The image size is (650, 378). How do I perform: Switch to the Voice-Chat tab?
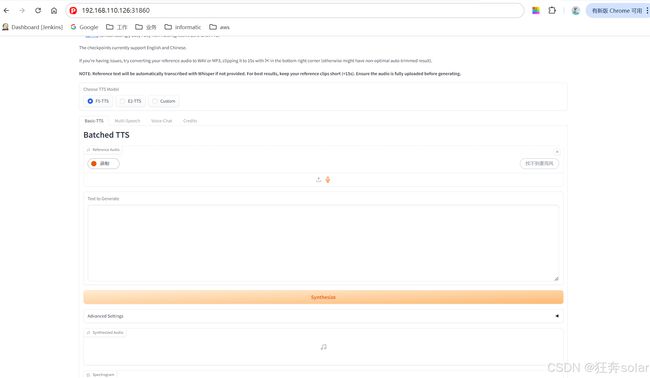[161, 121]
